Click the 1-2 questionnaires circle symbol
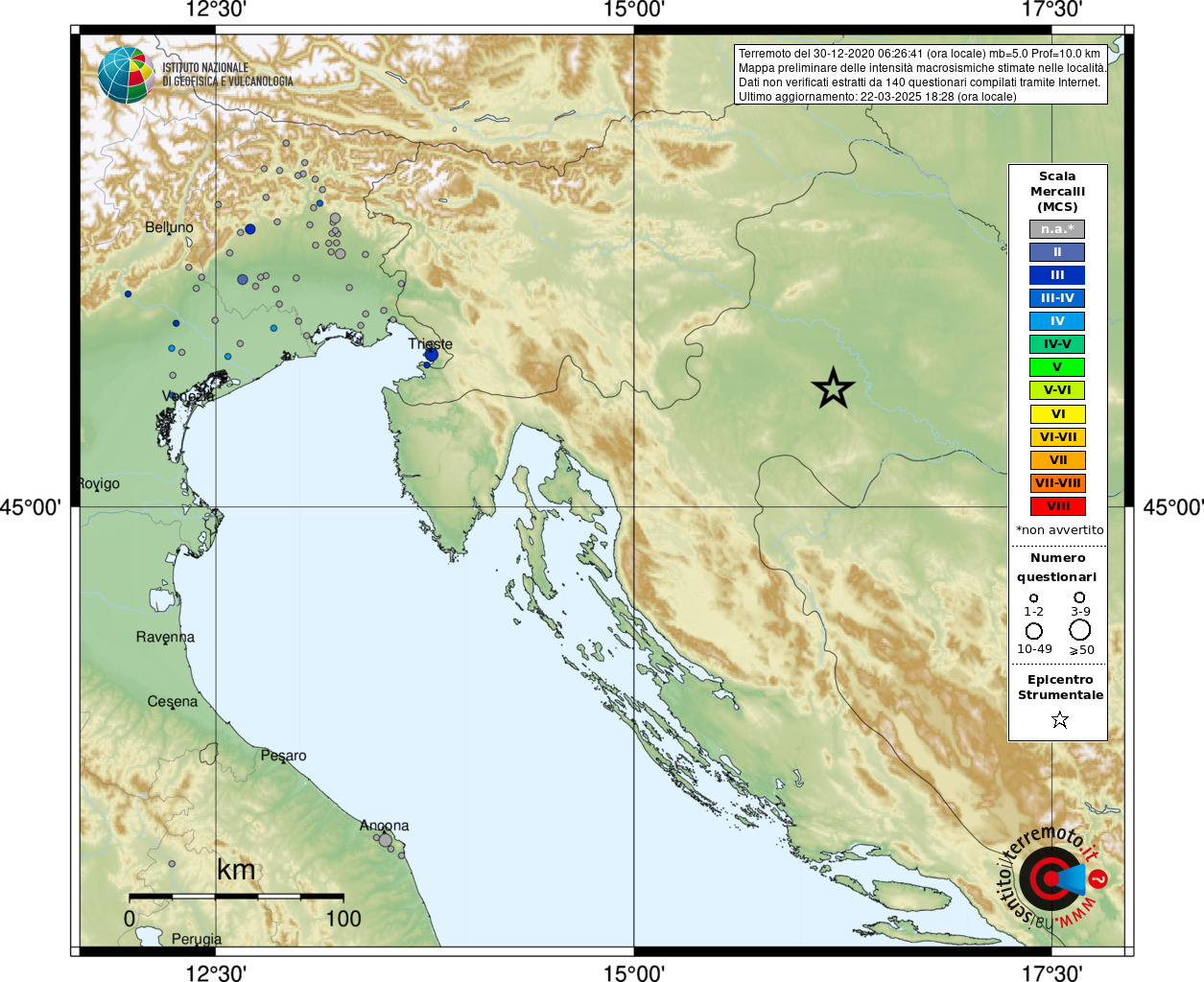Image resolution: width=1204 pixels, height=982 pixels. coord(1033,597)
